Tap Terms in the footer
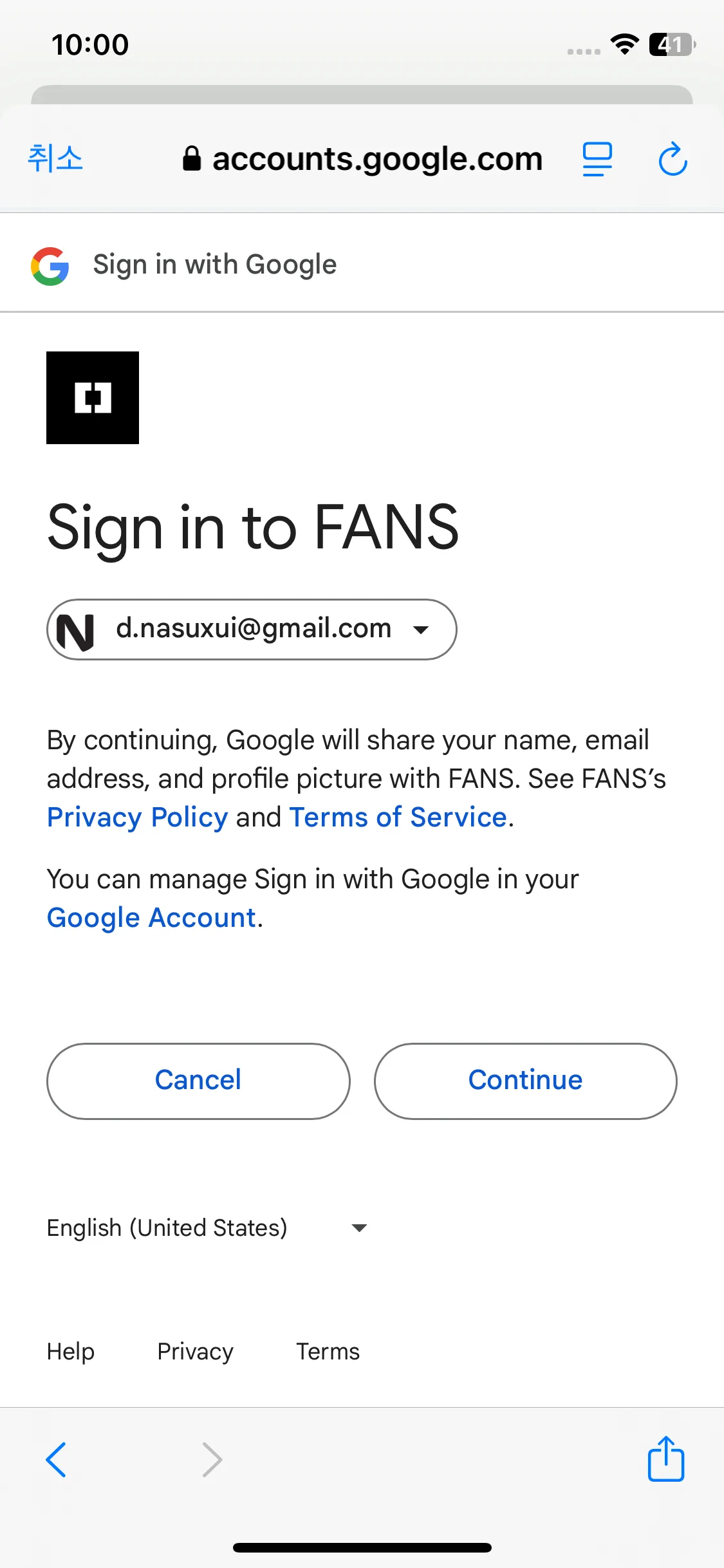724x1568 pixels. [328, 1351]
